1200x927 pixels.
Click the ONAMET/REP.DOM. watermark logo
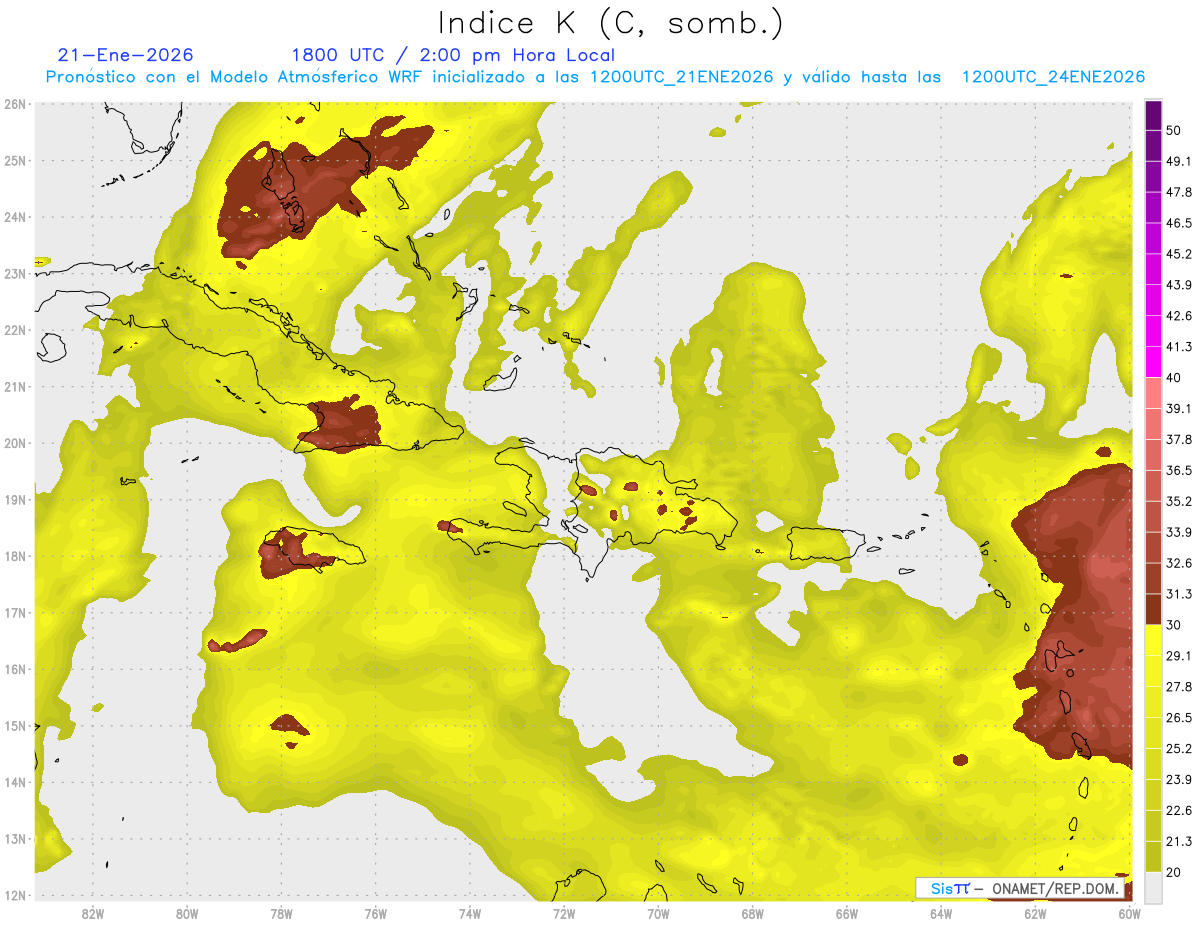coord(1020,889)
